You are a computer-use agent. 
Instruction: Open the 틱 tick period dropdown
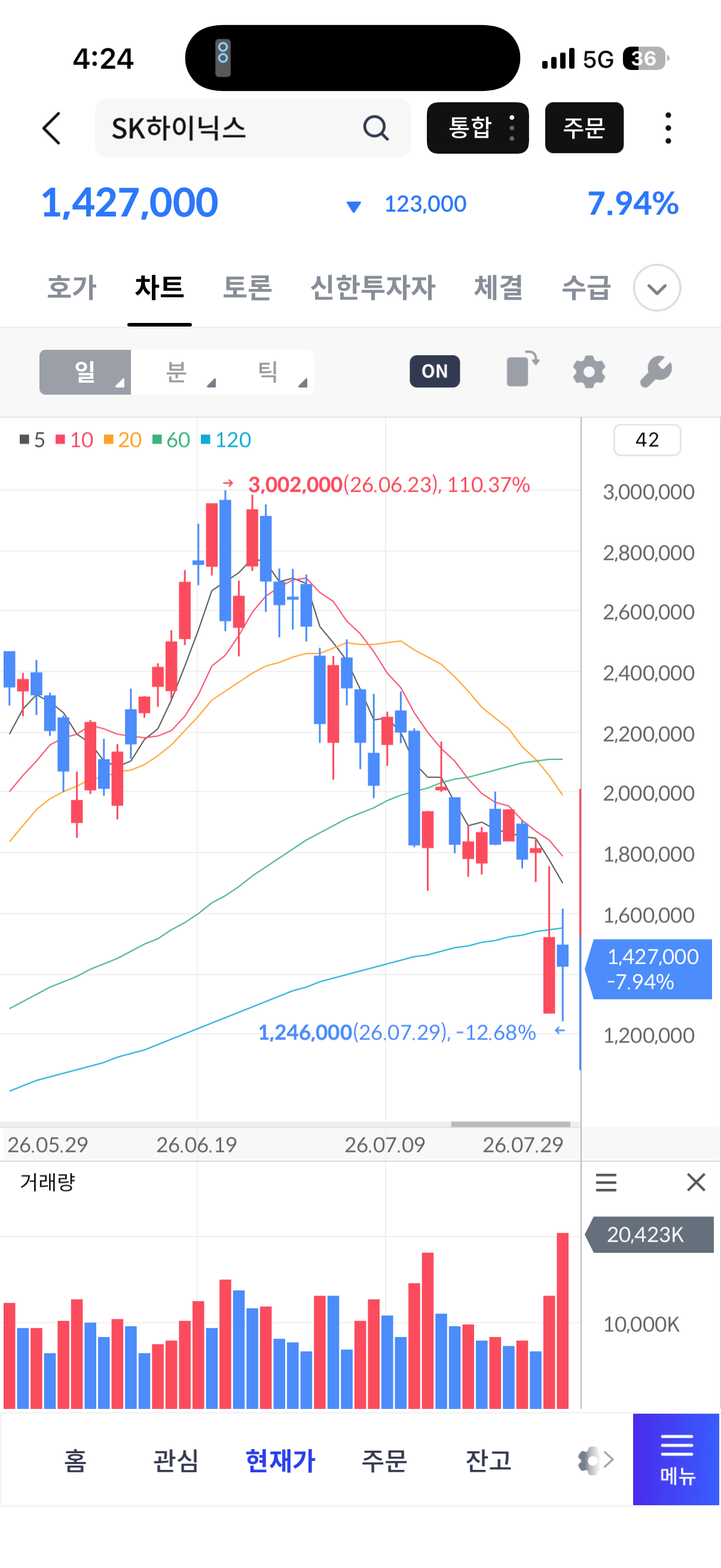point(268,372)
